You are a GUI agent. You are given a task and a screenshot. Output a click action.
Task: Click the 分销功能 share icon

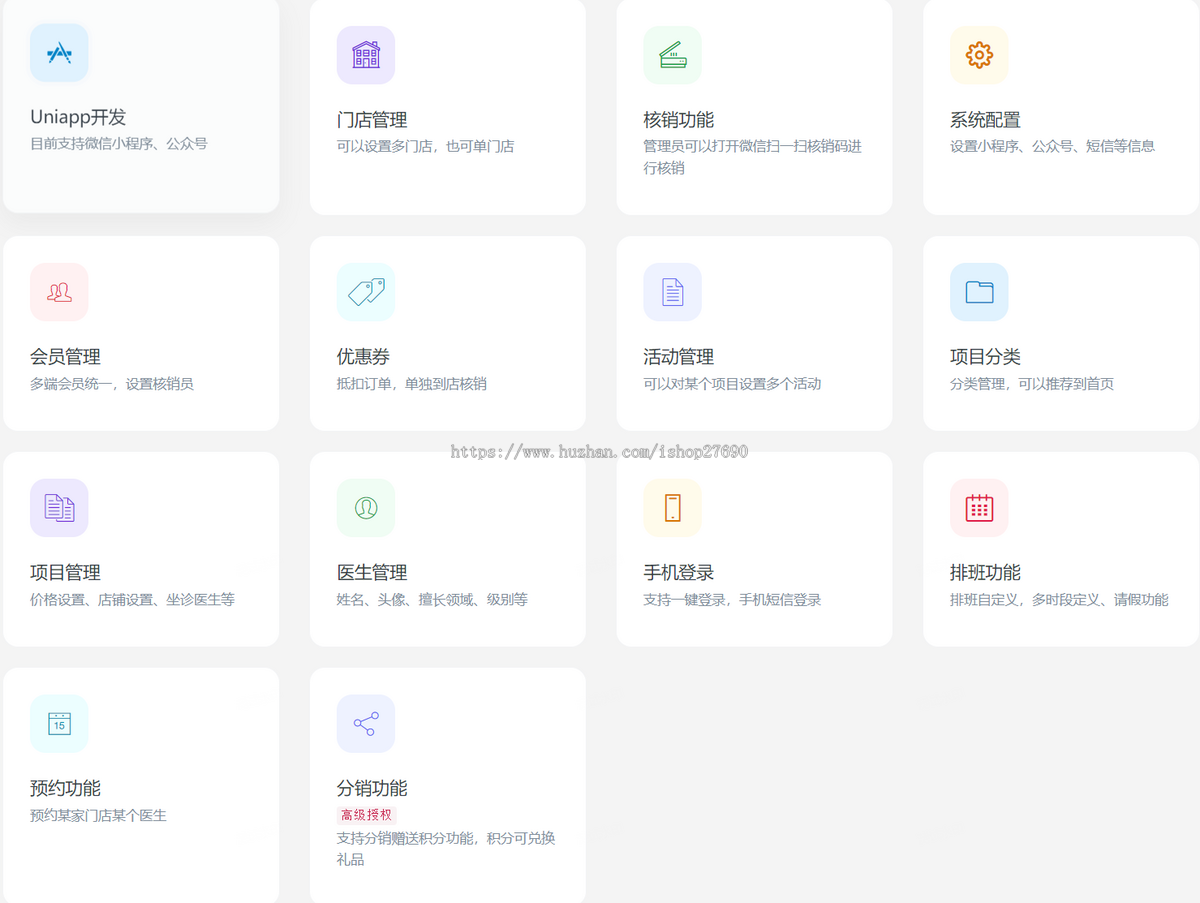pos(366,724)
